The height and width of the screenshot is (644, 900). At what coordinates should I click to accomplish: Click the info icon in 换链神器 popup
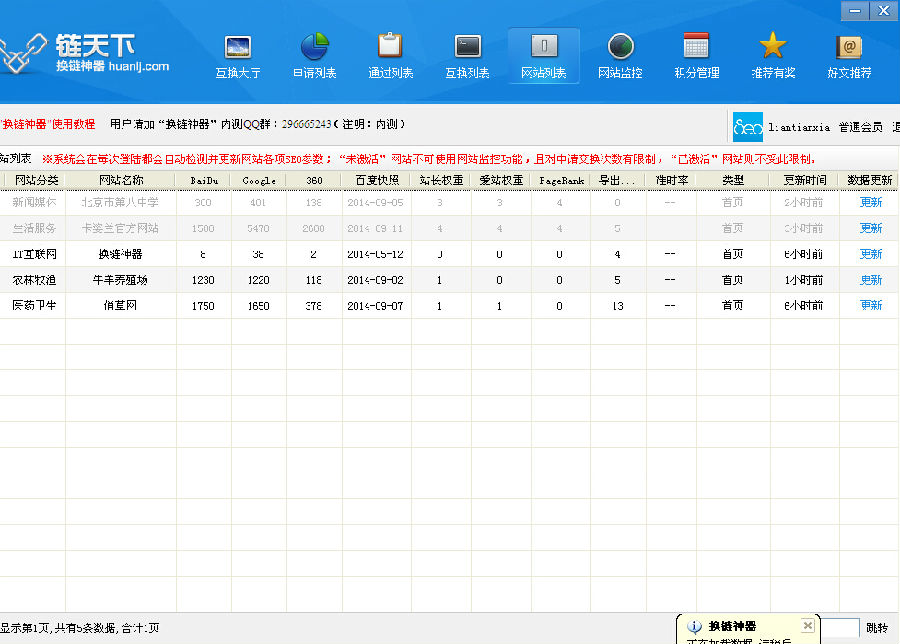pyautogui.click(x=695, y=627)
